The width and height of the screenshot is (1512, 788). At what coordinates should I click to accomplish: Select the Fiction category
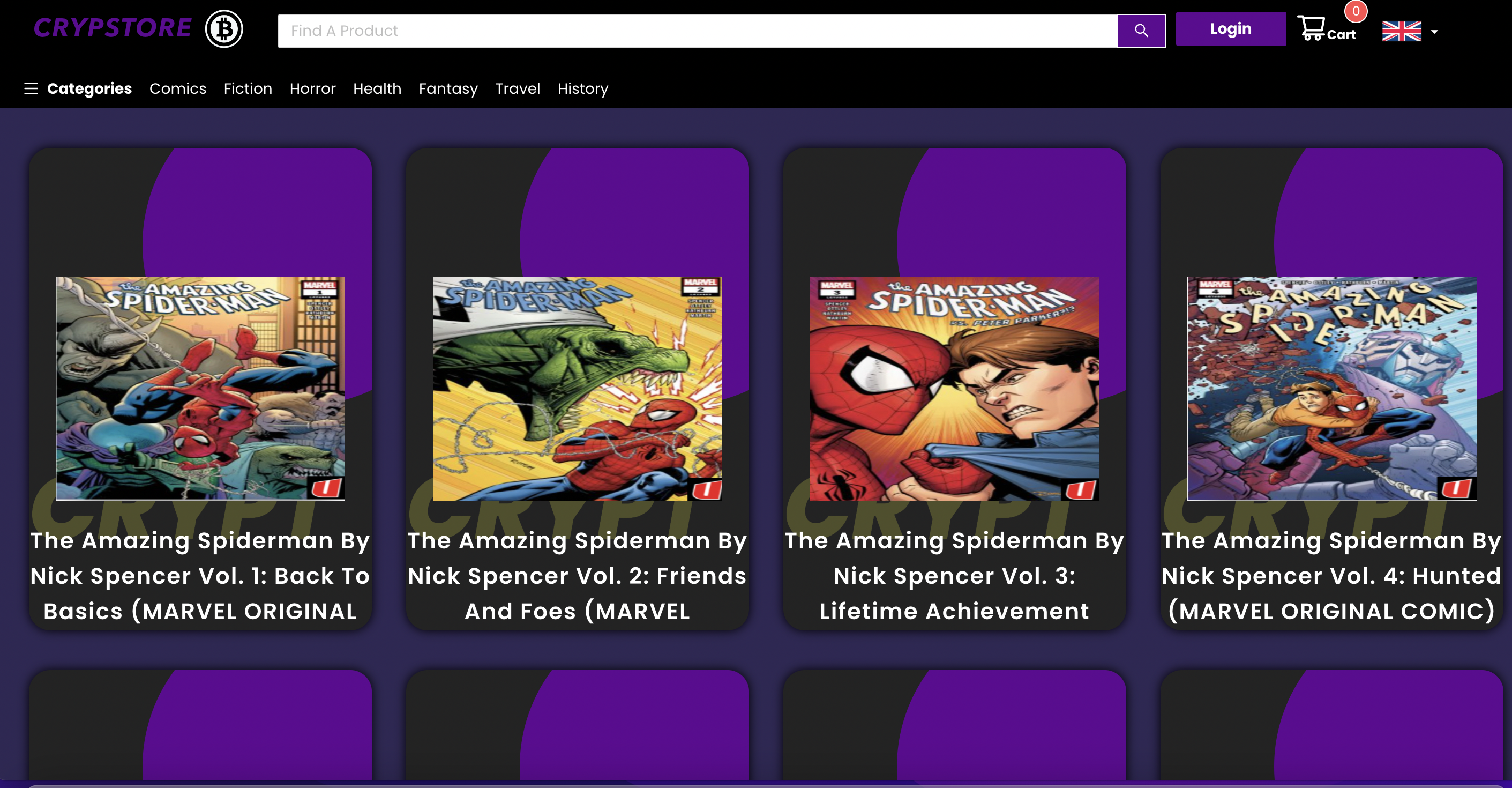(248, 88)
